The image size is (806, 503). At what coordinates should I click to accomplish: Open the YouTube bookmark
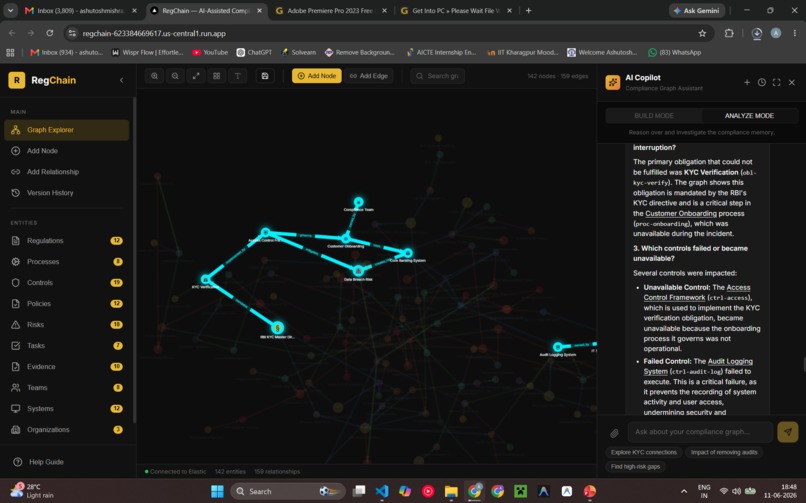(x=210, y=52)
